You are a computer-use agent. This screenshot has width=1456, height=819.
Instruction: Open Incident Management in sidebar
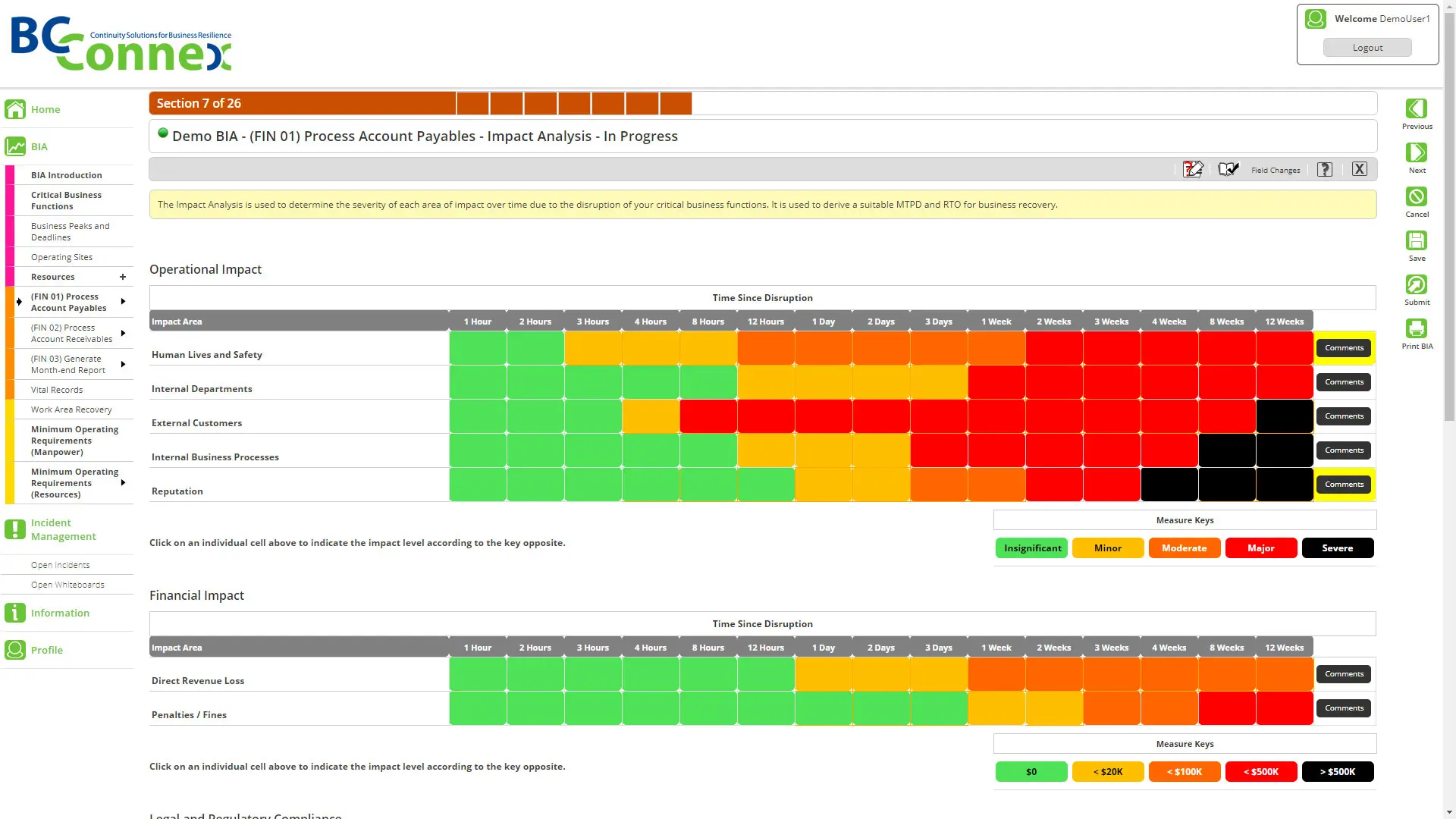coord(64,529)
